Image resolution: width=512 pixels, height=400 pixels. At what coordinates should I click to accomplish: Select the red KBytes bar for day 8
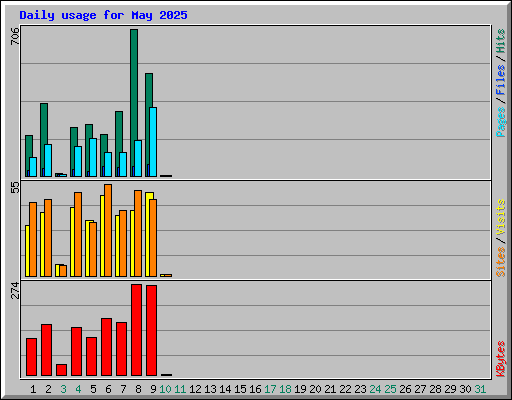tap(136, 330)
